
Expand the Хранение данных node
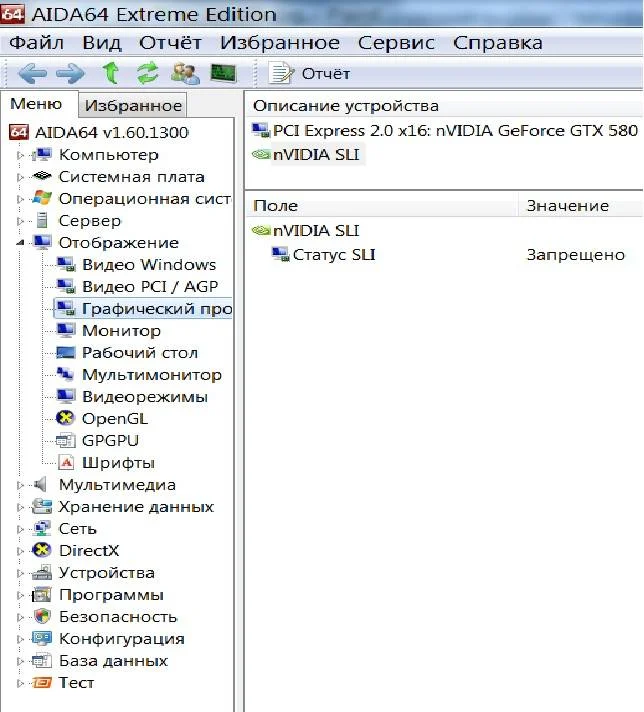tap(20, 507)
